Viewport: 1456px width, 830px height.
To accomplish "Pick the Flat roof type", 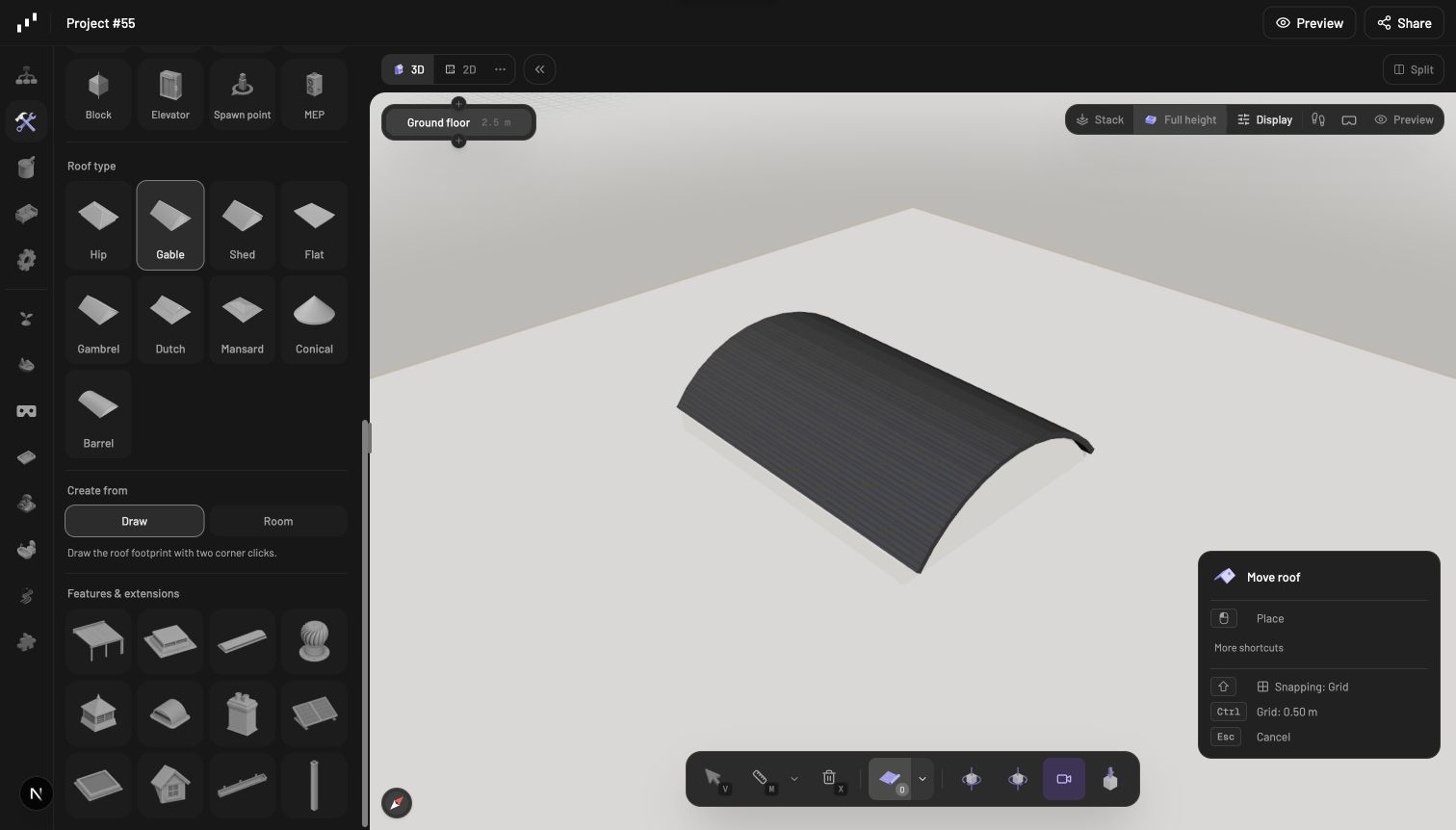I will (x=314, y=225).
